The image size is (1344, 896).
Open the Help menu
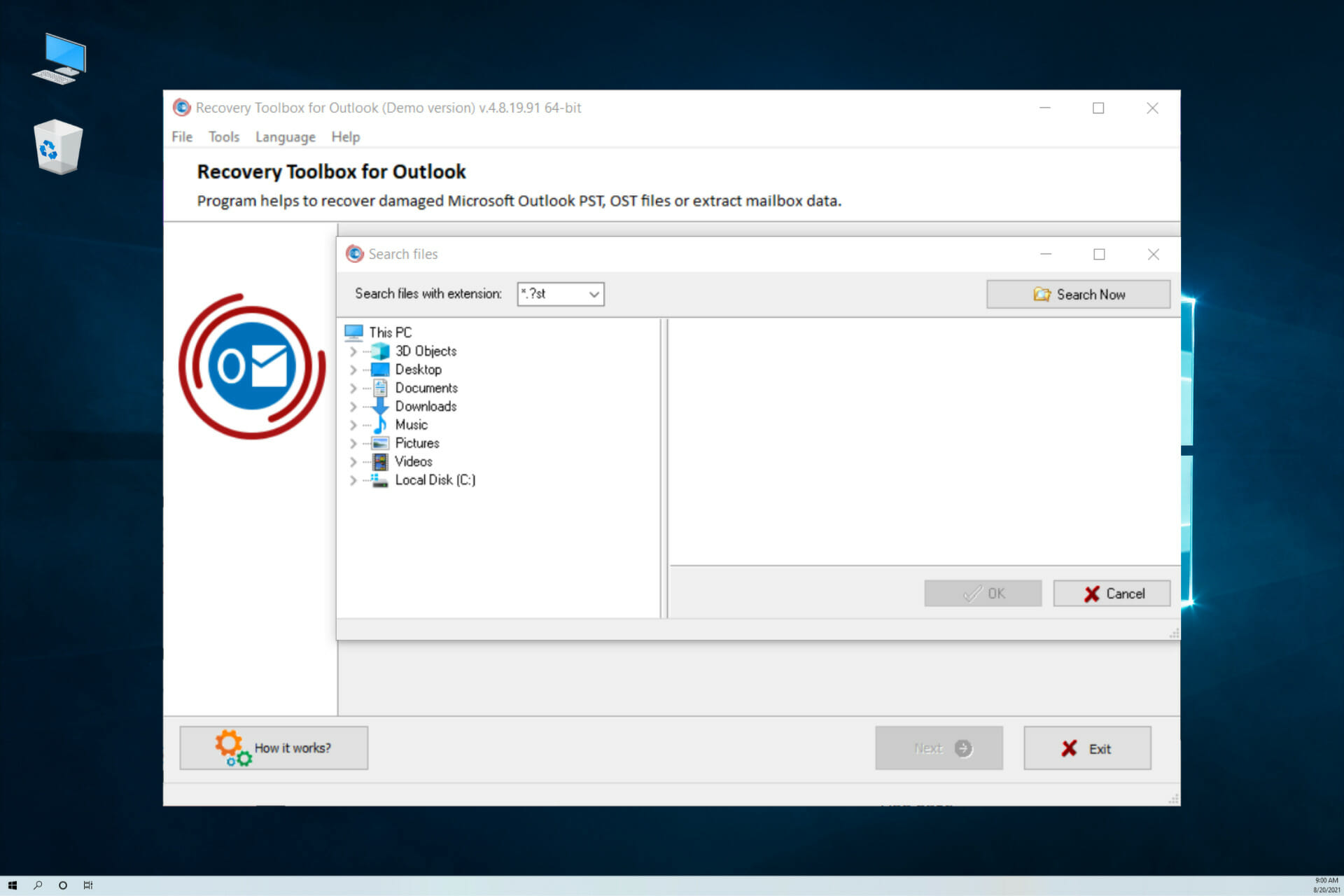[346, 137]
